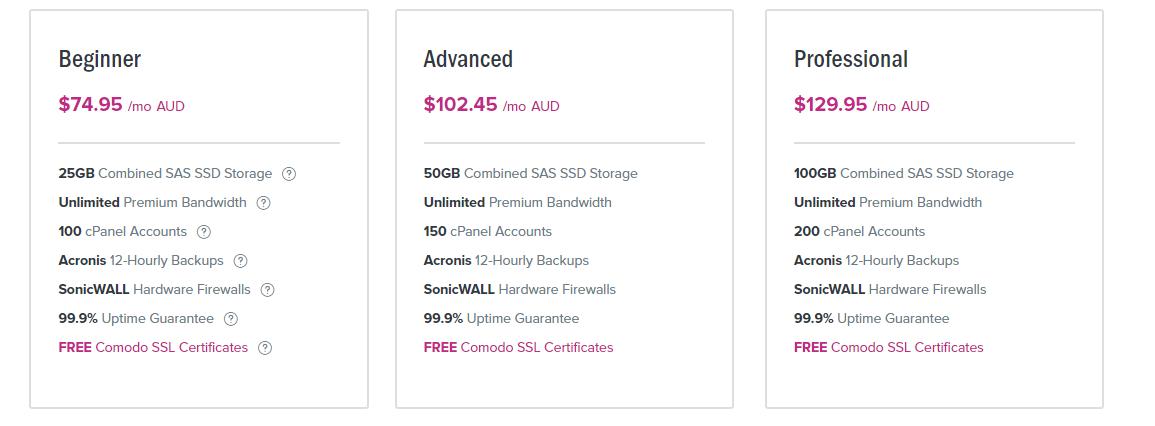Click 200 cPanel Accounts in Professional plan
Viewport: 1155px width, 426px height.
(859, 231)
